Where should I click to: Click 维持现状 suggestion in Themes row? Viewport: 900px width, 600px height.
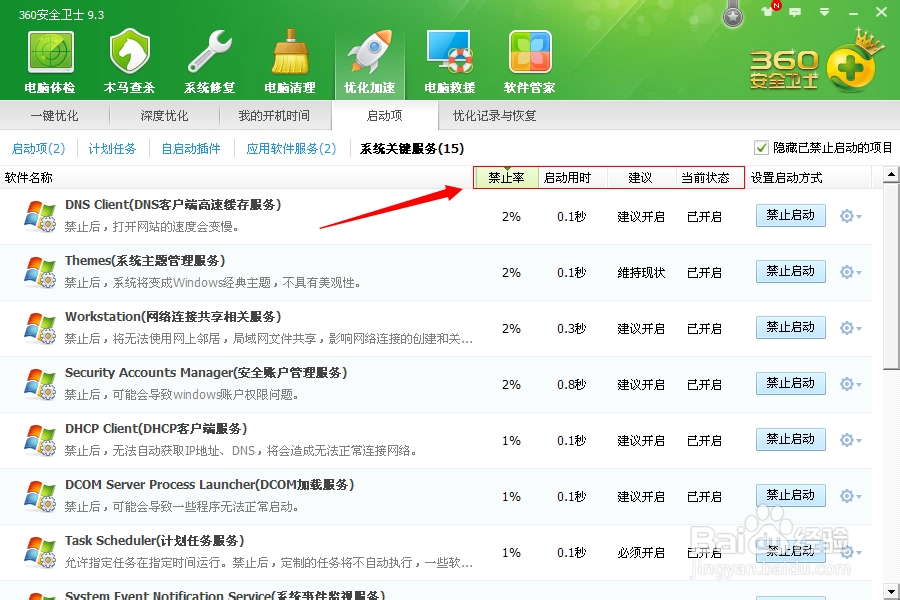[x=641, y=273]
